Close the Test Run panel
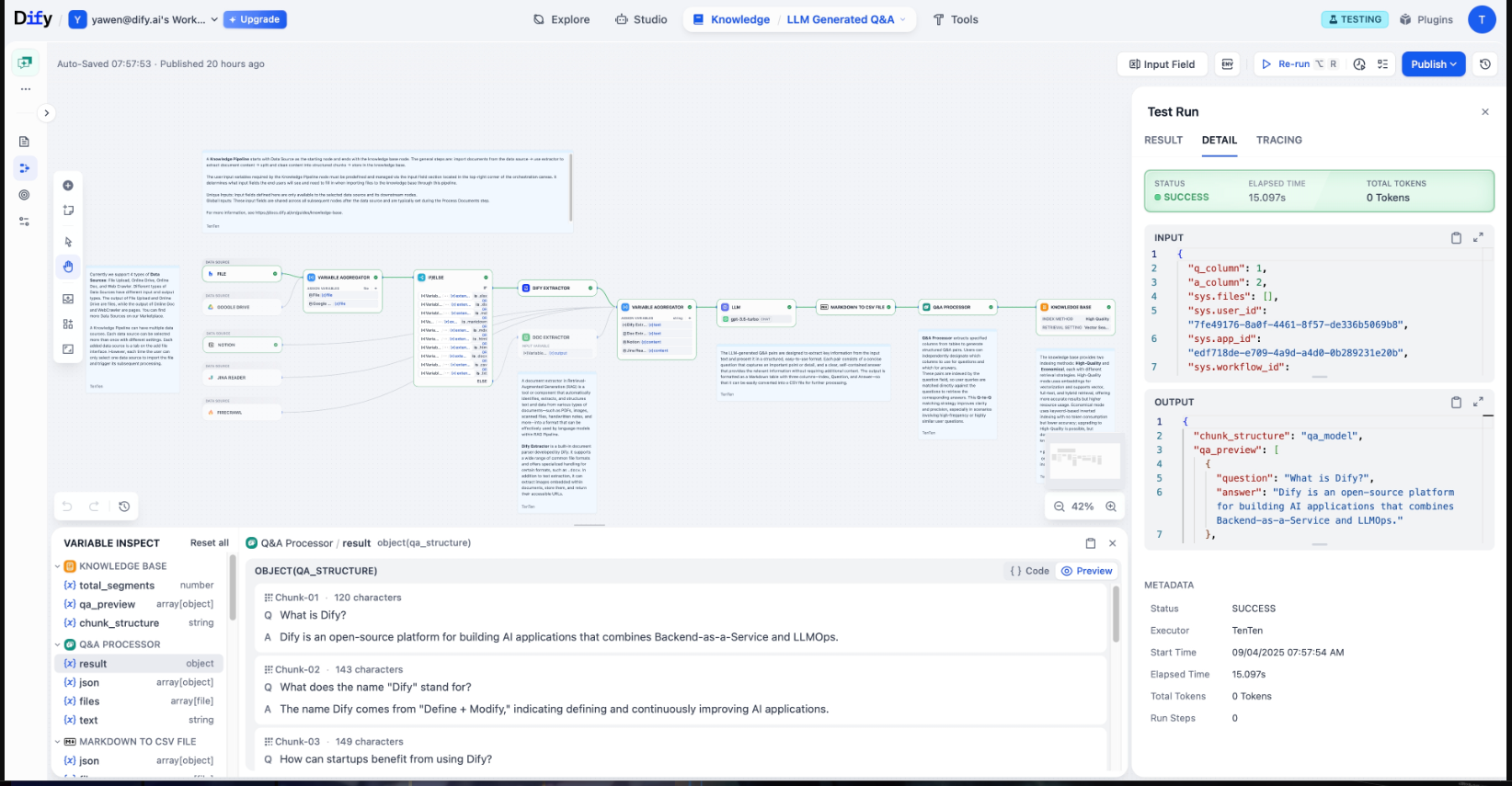 [1484, 112]
